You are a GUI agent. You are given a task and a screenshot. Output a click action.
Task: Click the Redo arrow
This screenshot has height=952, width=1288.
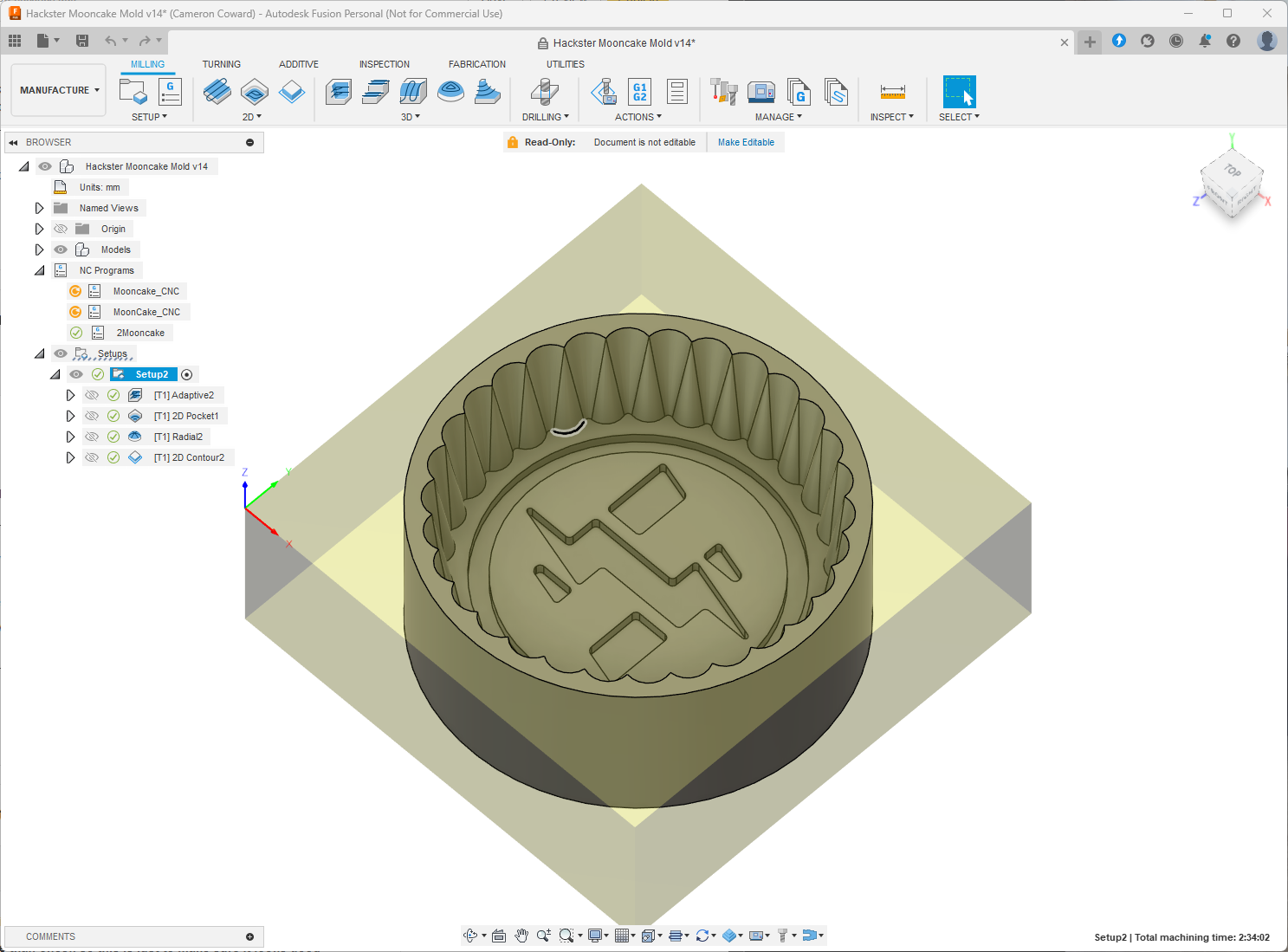click(x=145, y=41)
